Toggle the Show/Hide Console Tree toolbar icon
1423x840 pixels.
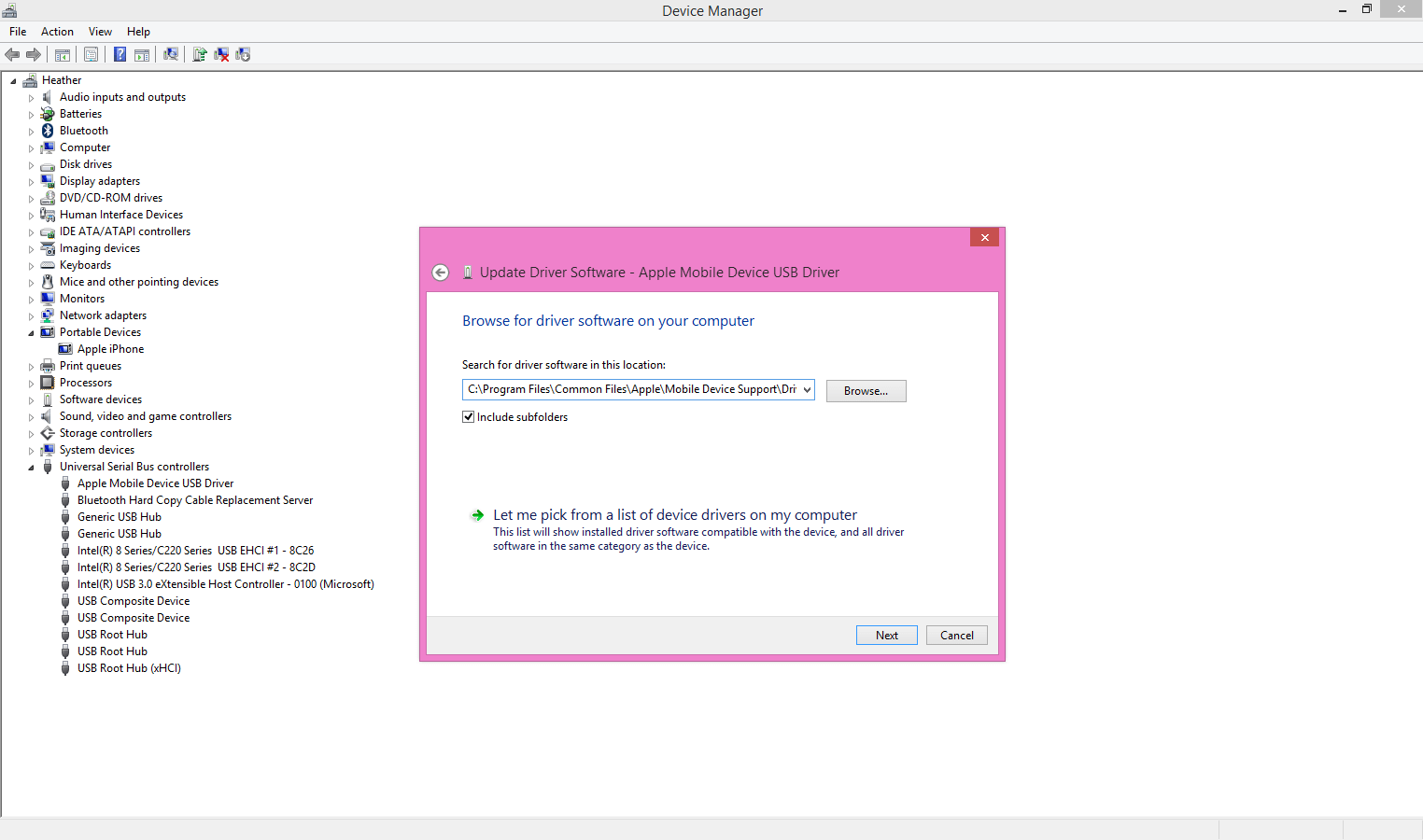click(63, 54)
